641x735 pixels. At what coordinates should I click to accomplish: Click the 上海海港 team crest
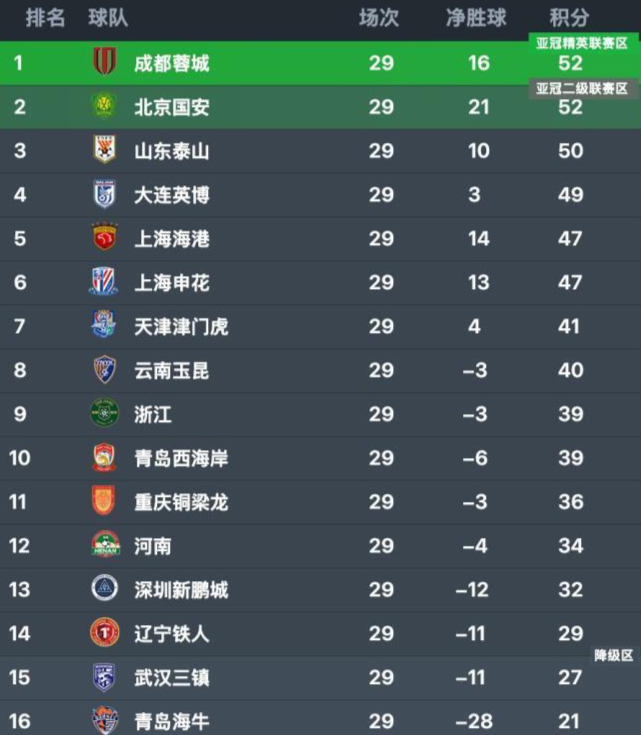[x=104, y=237]
